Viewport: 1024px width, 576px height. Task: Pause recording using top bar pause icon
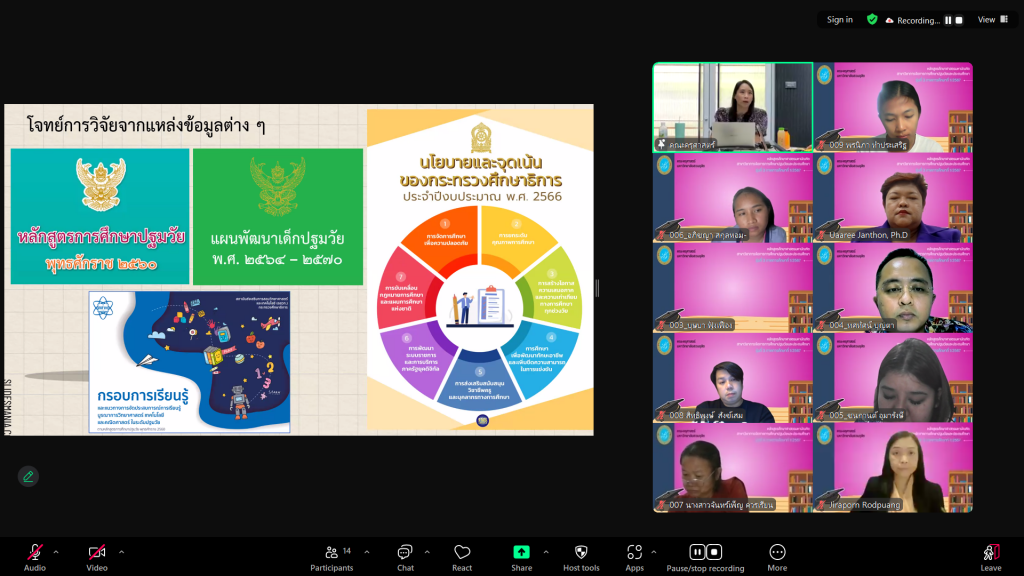tap(948, 20)
